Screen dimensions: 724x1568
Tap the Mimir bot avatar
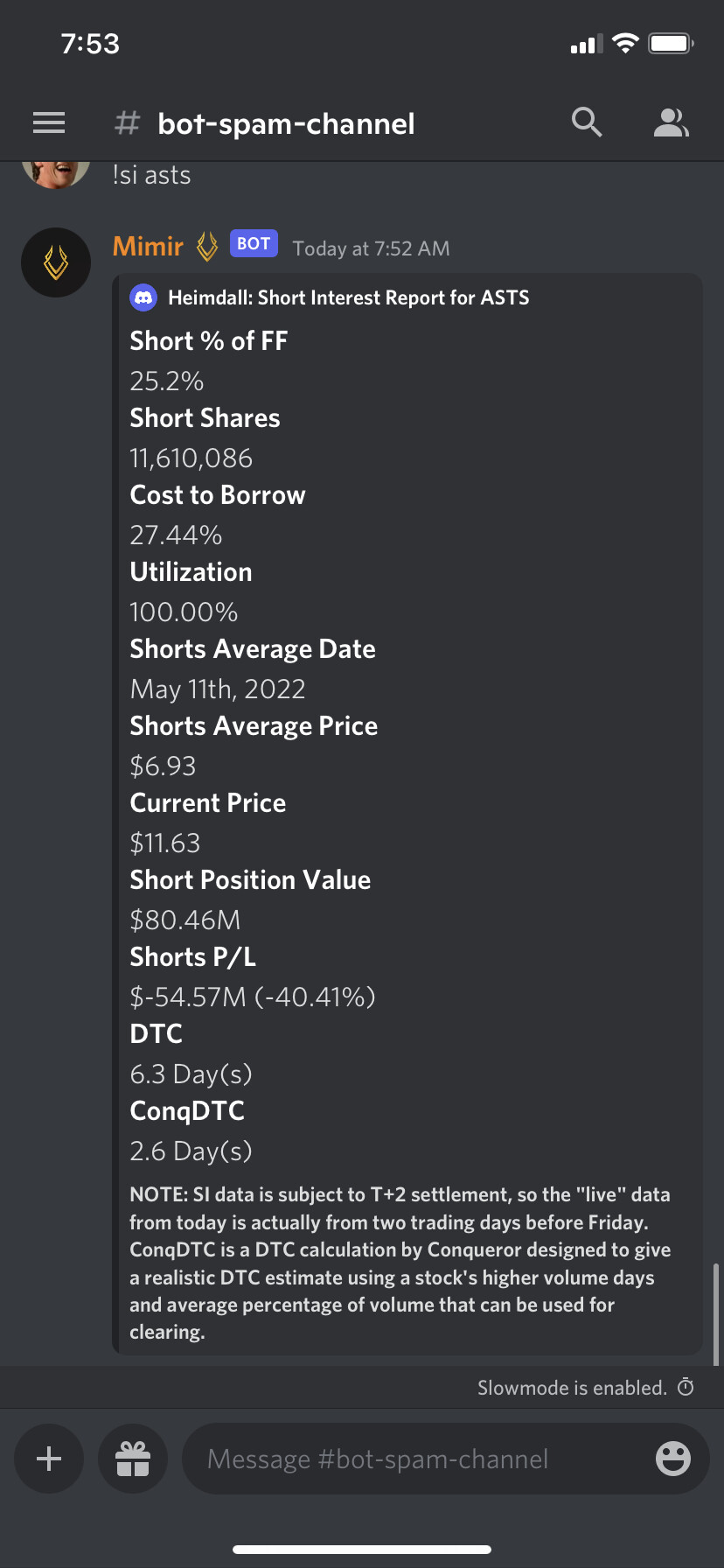[56, 262]
